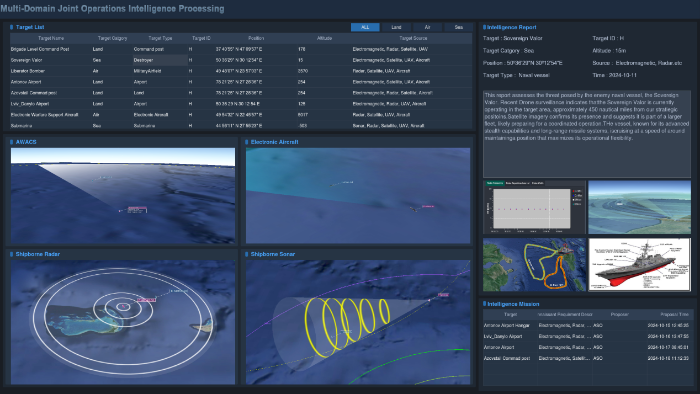700x394 pixels.
Task: Open the sonar coverage 3D thumbnail
Action: pos(639,207)
